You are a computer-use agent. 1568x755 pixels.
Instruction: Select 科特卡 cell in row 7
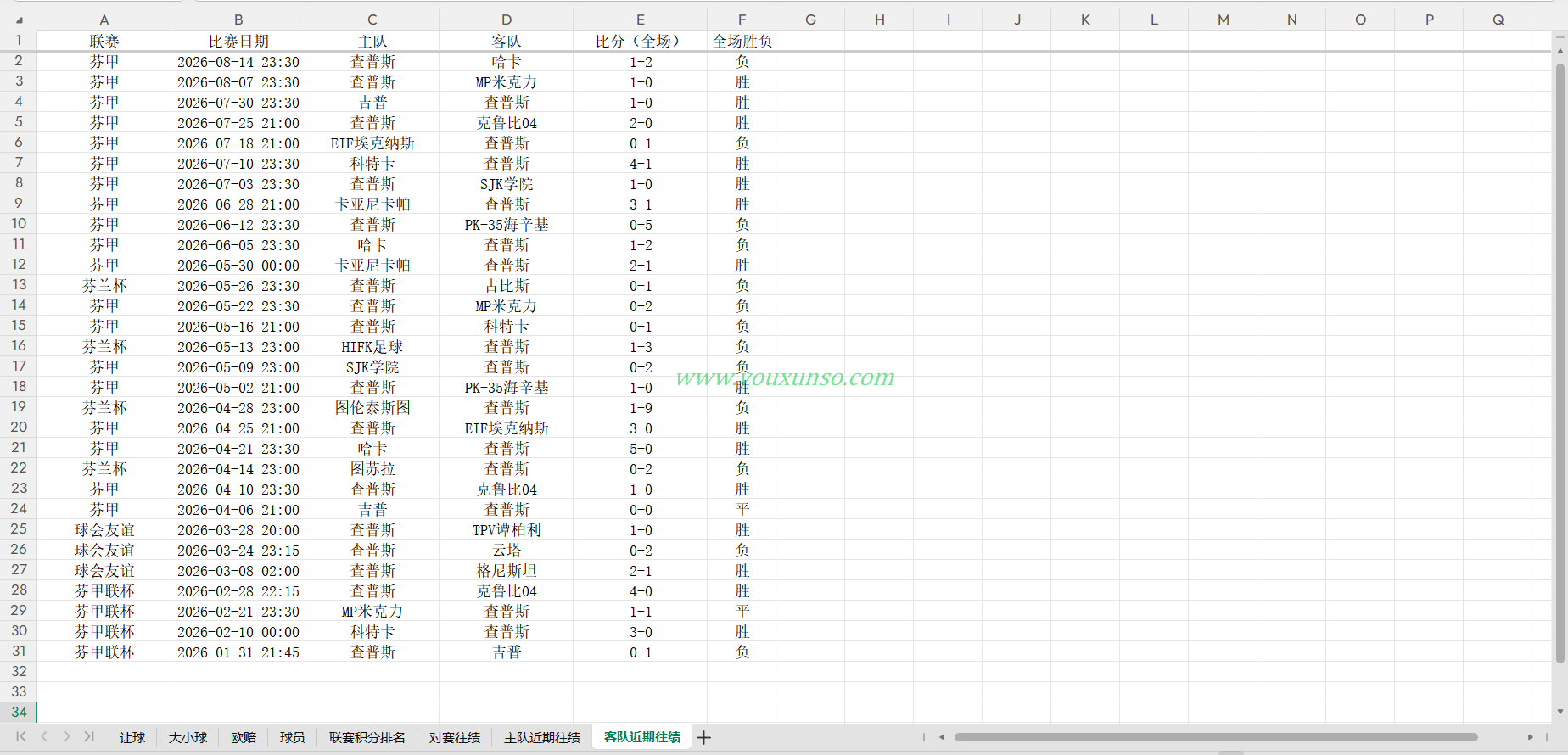(372, 164)
